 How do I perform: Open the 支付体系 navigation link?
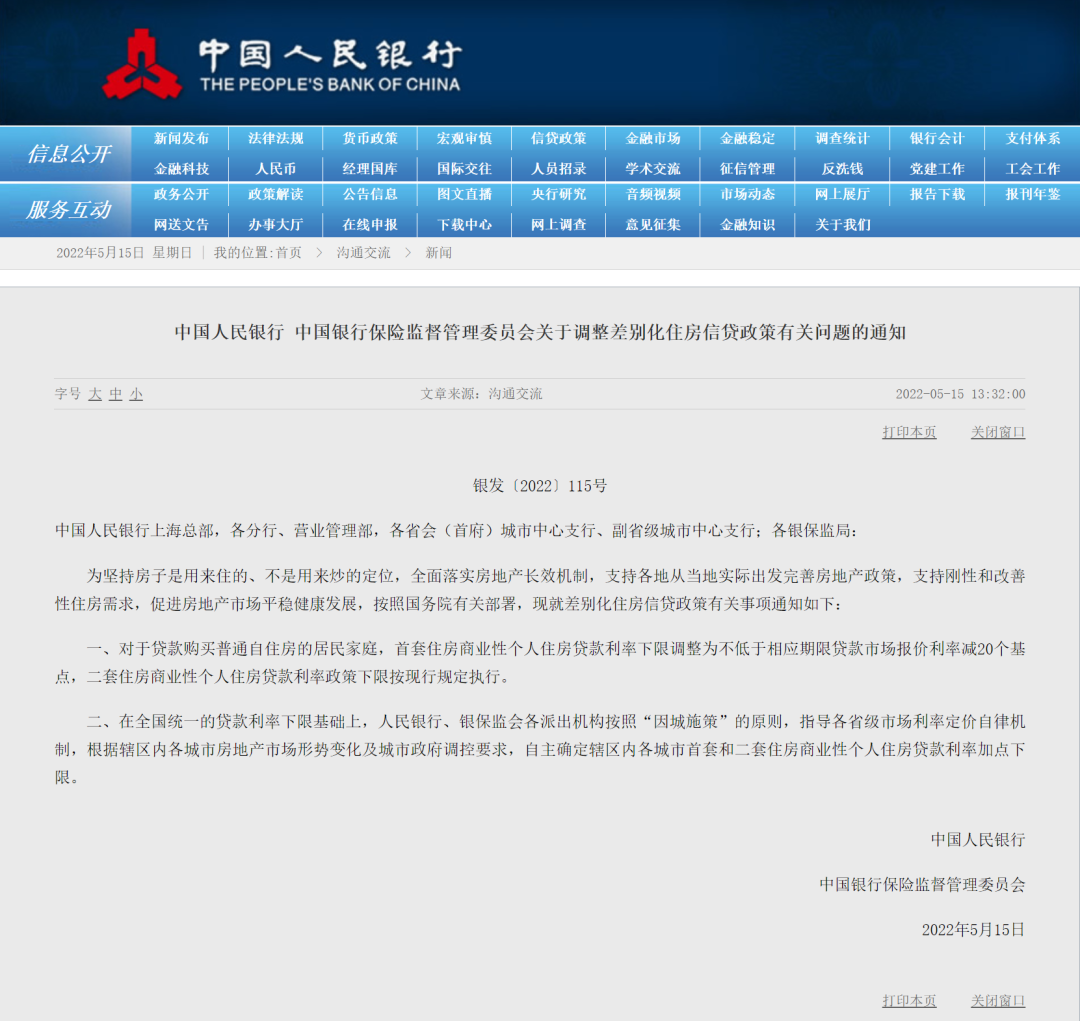click(x=1032, y=138)
